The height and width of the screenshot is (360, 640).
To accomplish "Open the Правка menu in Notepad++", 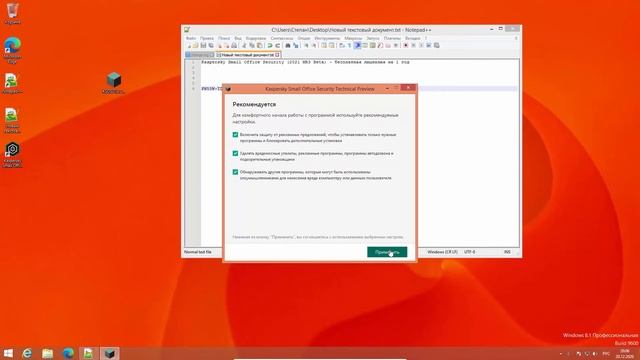I will click(207, 38).
